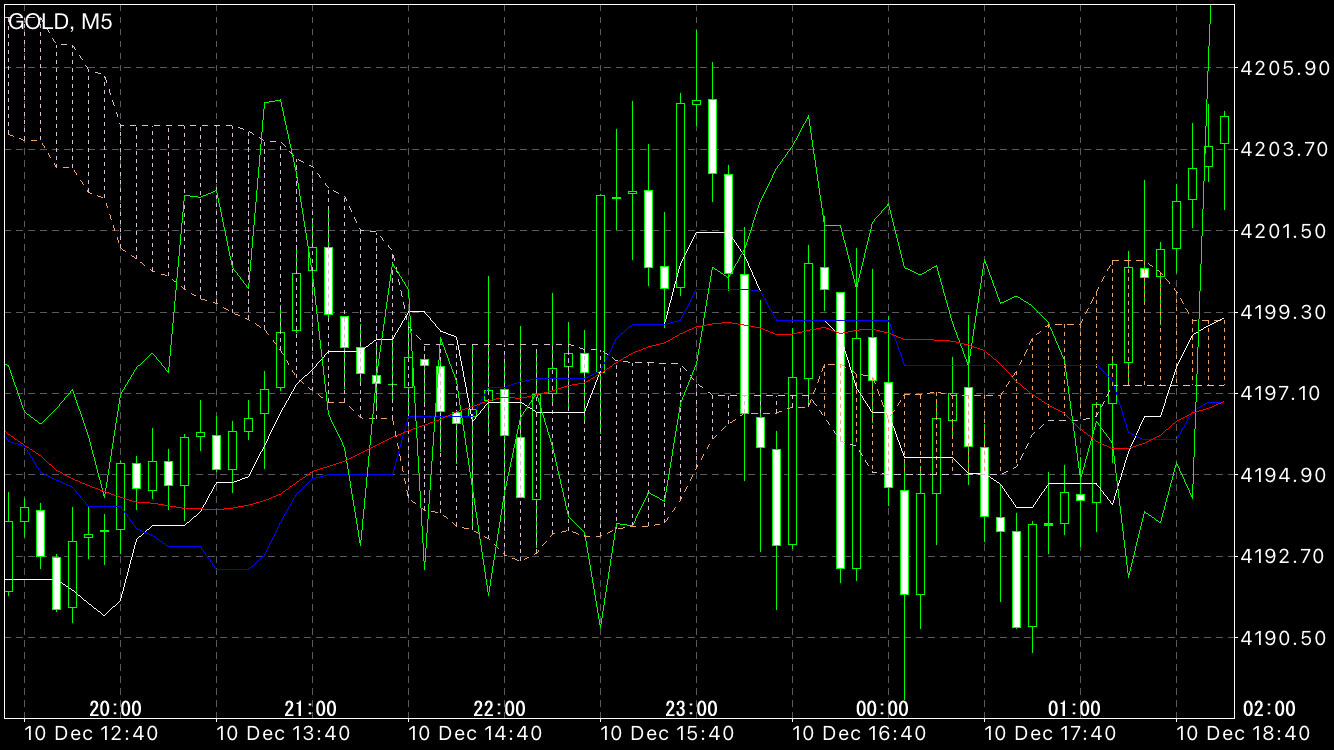
Task: Select the 4199.30 price axis label
Action: (x=1282, y=312)
